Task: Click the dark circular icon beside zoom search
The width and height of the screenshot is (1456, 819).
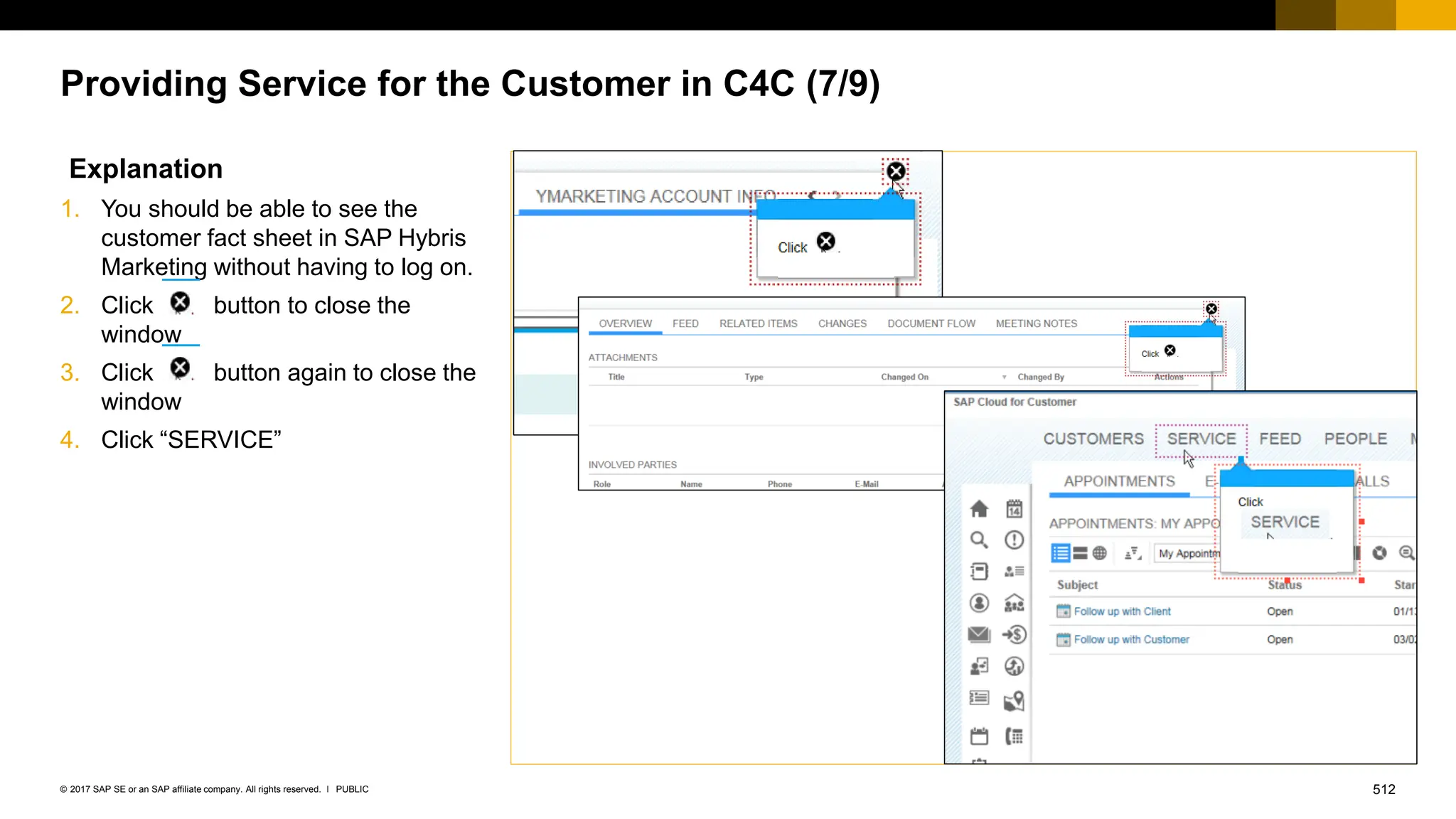Action: (x=1379, y=553)
